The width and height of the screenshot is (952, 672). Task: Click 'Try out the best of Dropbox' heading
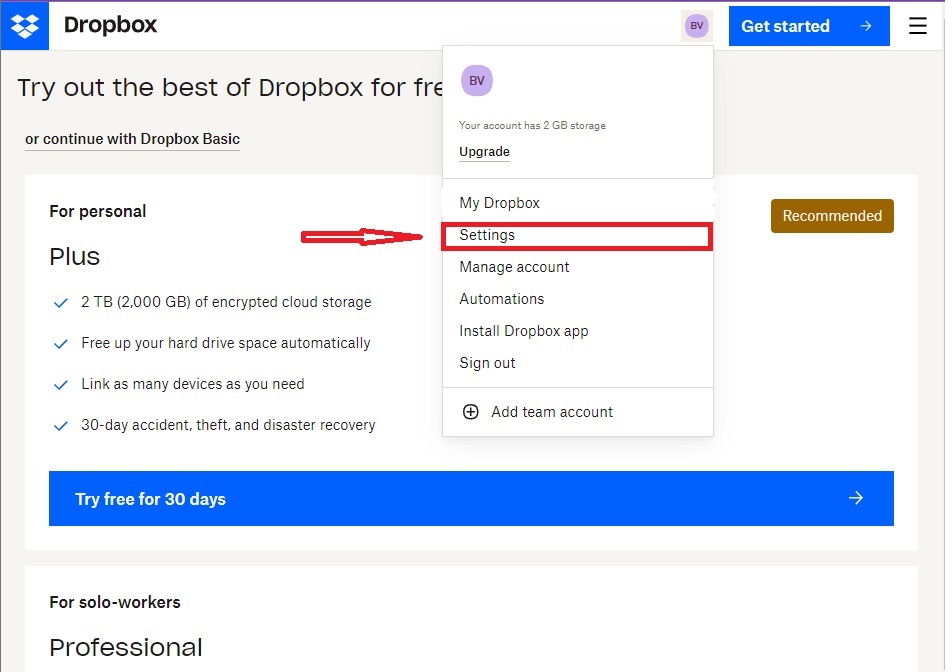tap(230, 87)
